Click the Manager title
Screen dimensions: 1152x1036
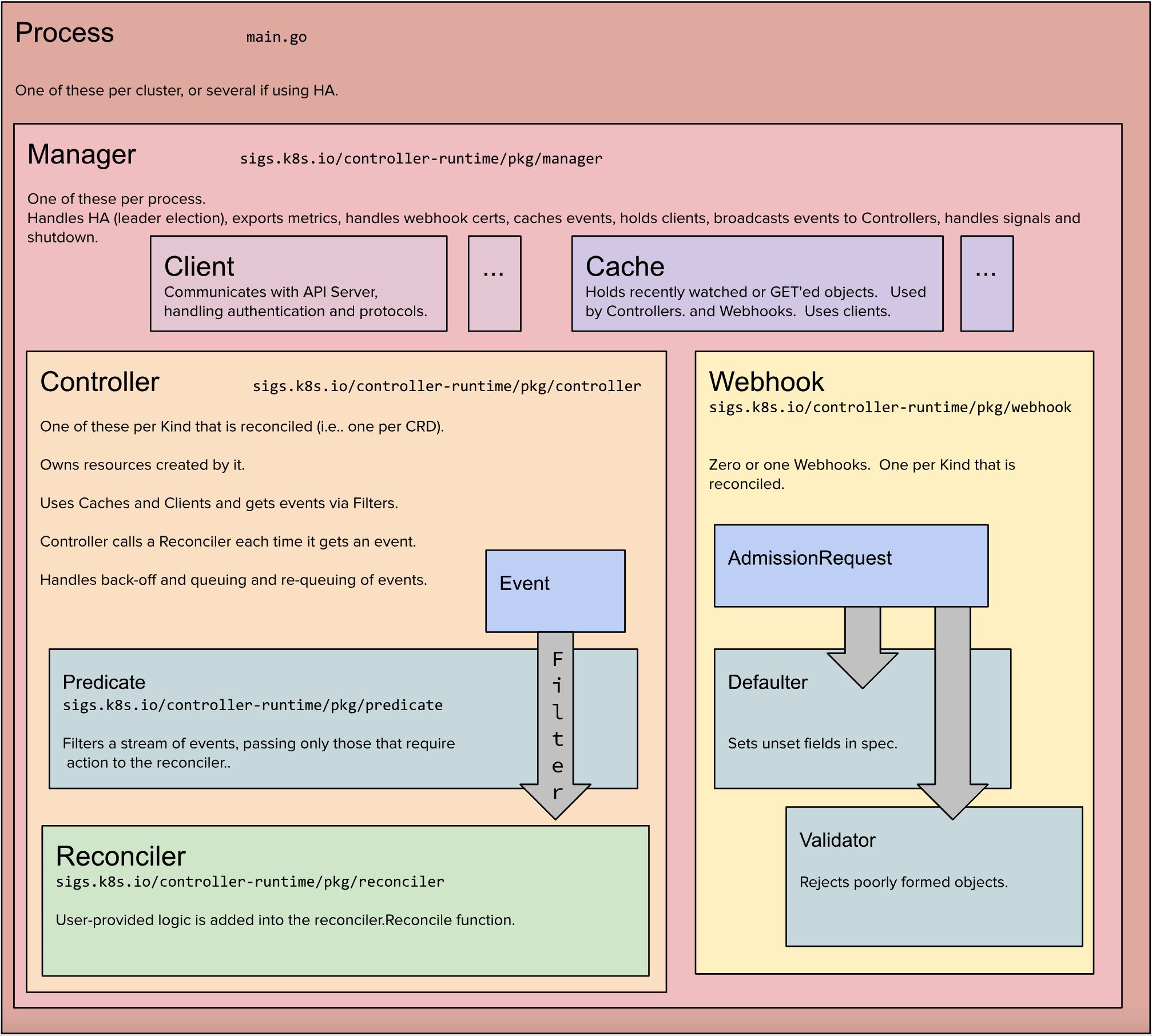coord(81,154)
